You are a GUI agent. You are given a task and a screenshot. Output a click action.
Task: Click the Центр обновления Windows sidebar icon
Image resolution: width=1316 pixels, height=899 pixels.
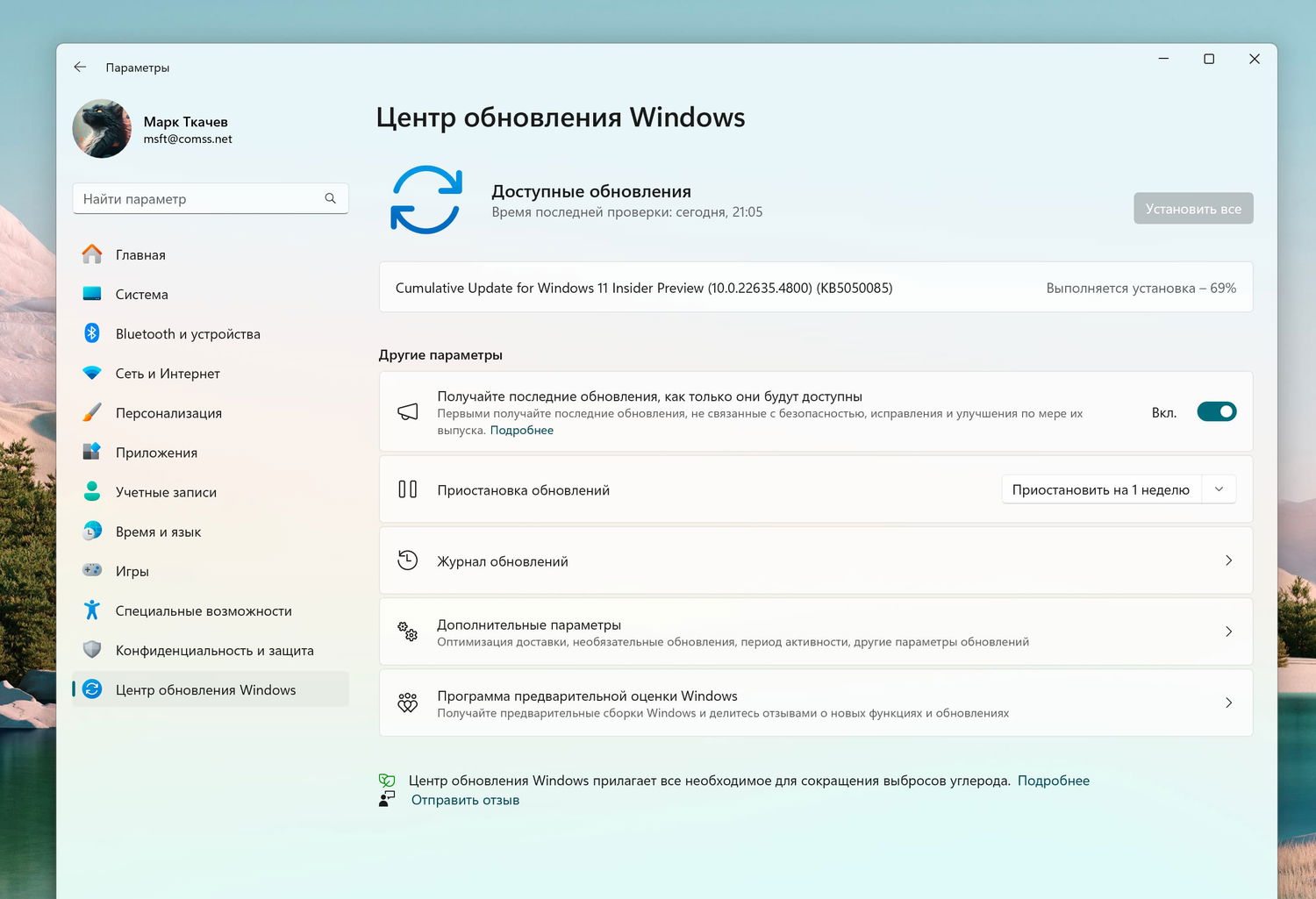point(92,689)
